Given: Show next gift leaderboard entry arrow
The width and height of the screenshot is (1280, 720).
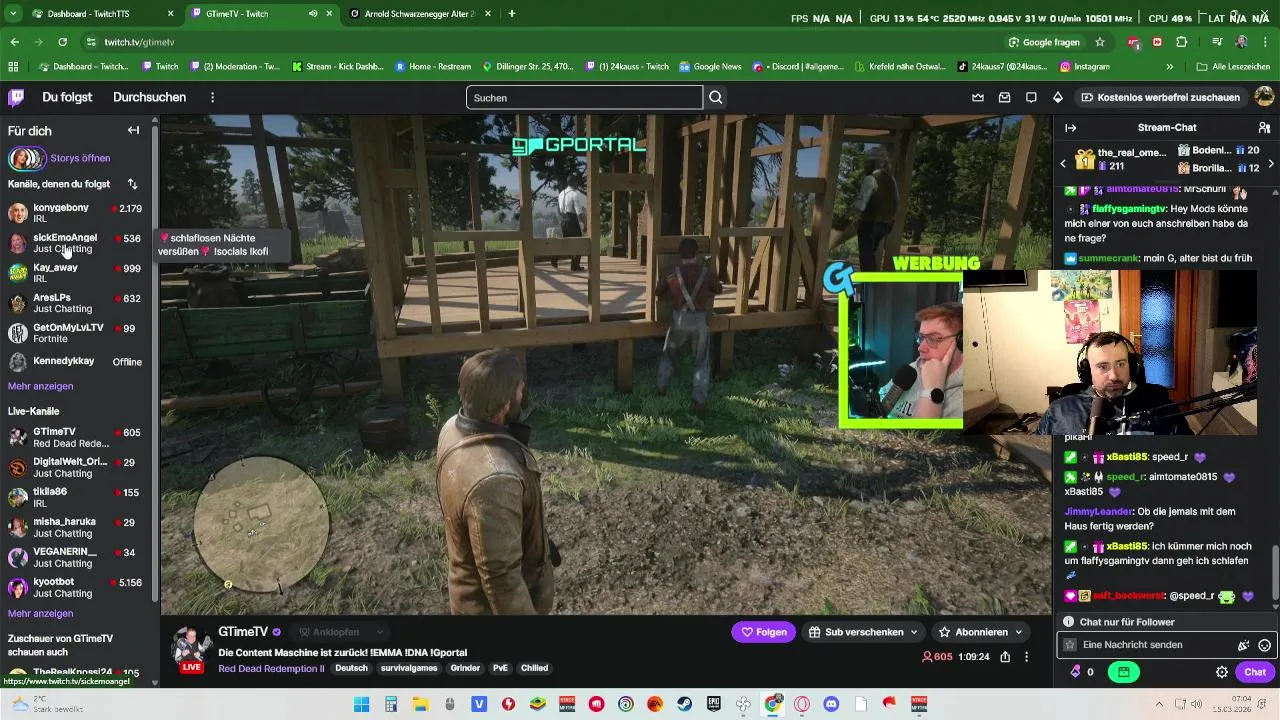Looking at the screenshot, I should [x=1271, y=163].
